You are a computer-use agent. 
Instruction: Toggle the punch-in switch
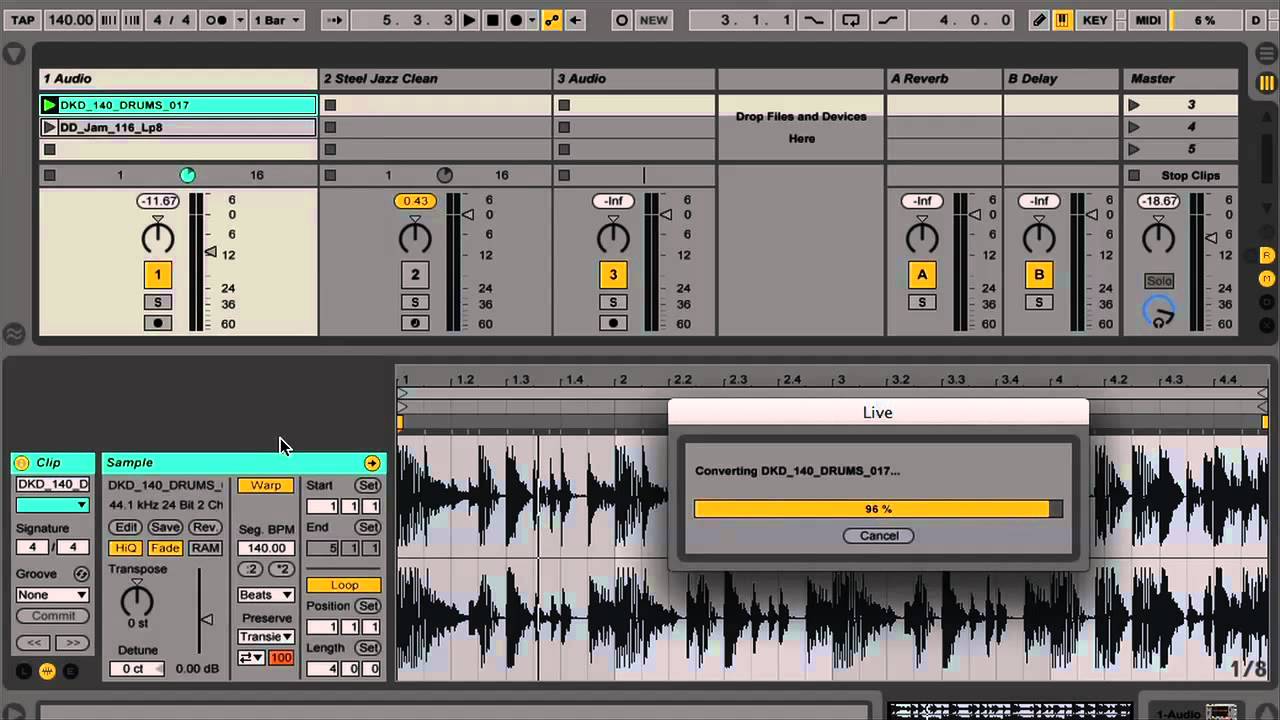(x=814, y=20)
